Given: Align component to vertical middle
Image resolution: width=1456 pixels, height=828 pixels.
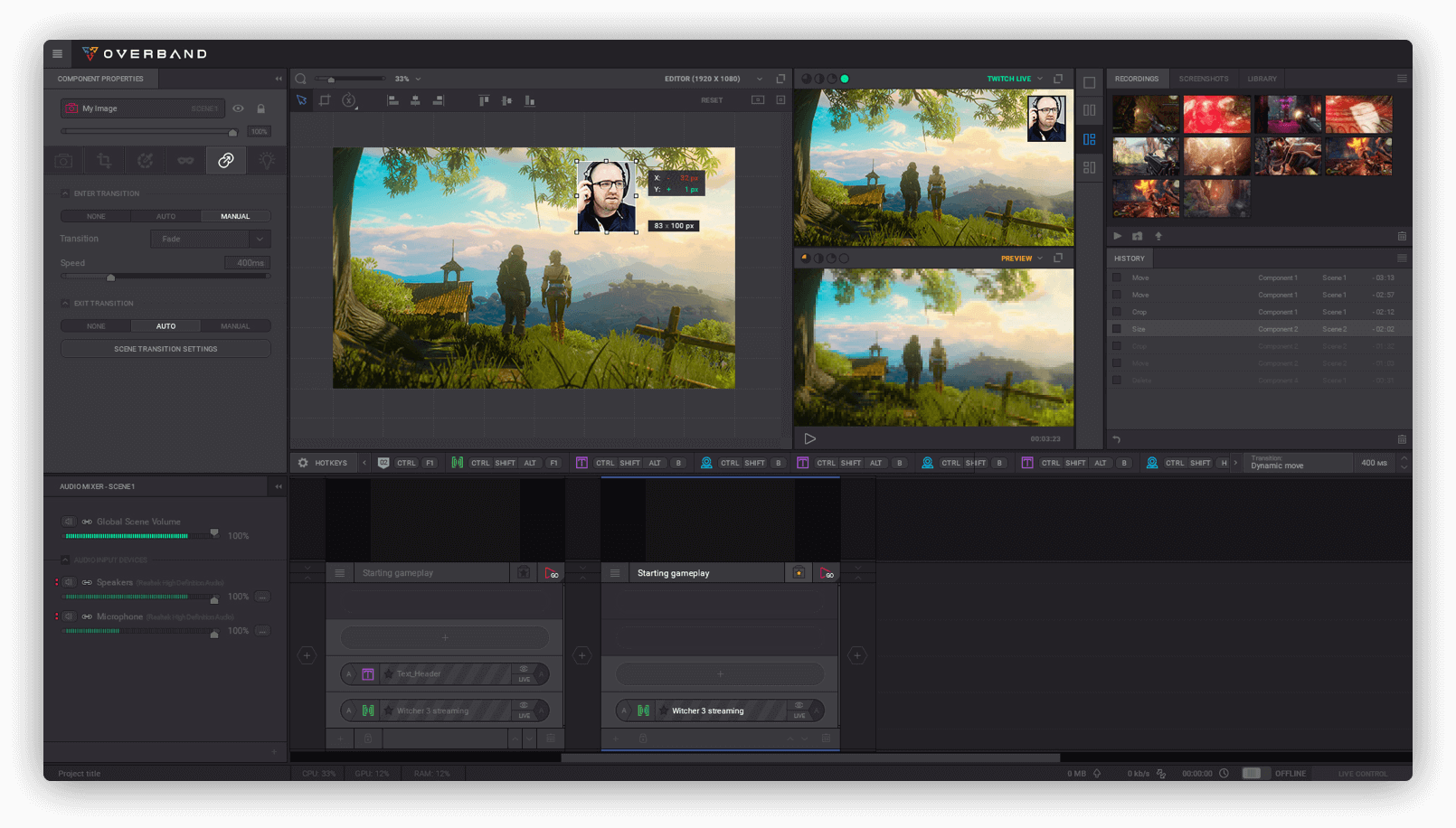Looking at the screenshot, I should click(x=506, y=100).
